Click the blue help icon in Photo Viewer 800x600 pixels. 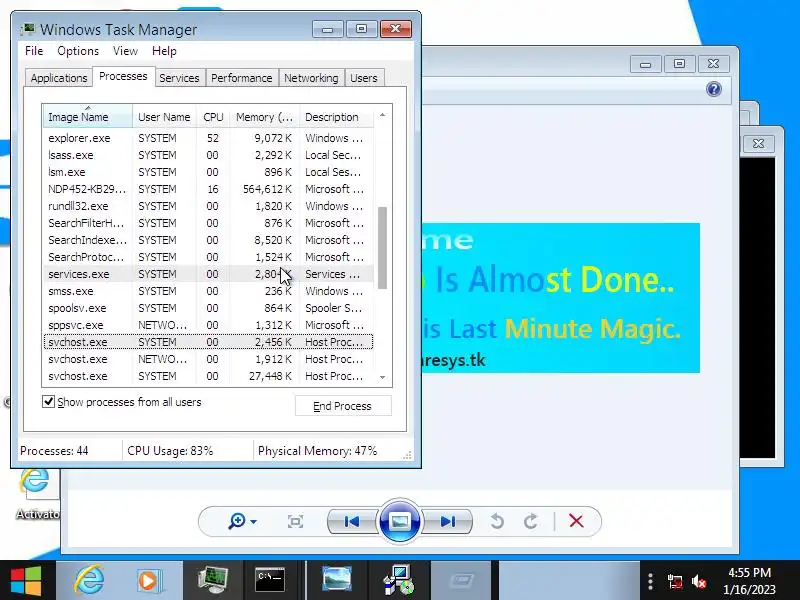pos(714,89)
